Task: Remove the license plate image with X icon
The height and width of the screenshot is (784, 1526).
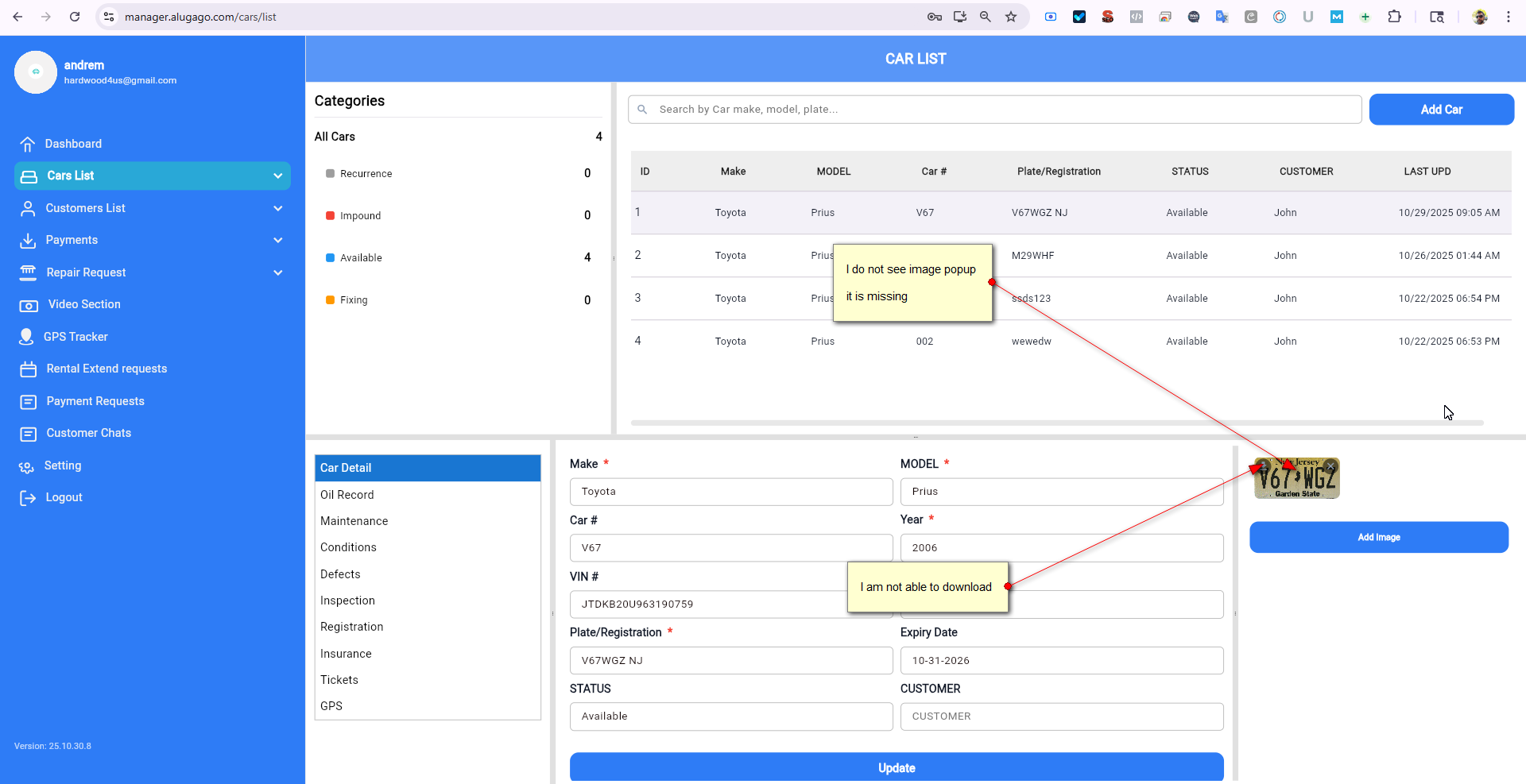Action: coord(1330,466)
